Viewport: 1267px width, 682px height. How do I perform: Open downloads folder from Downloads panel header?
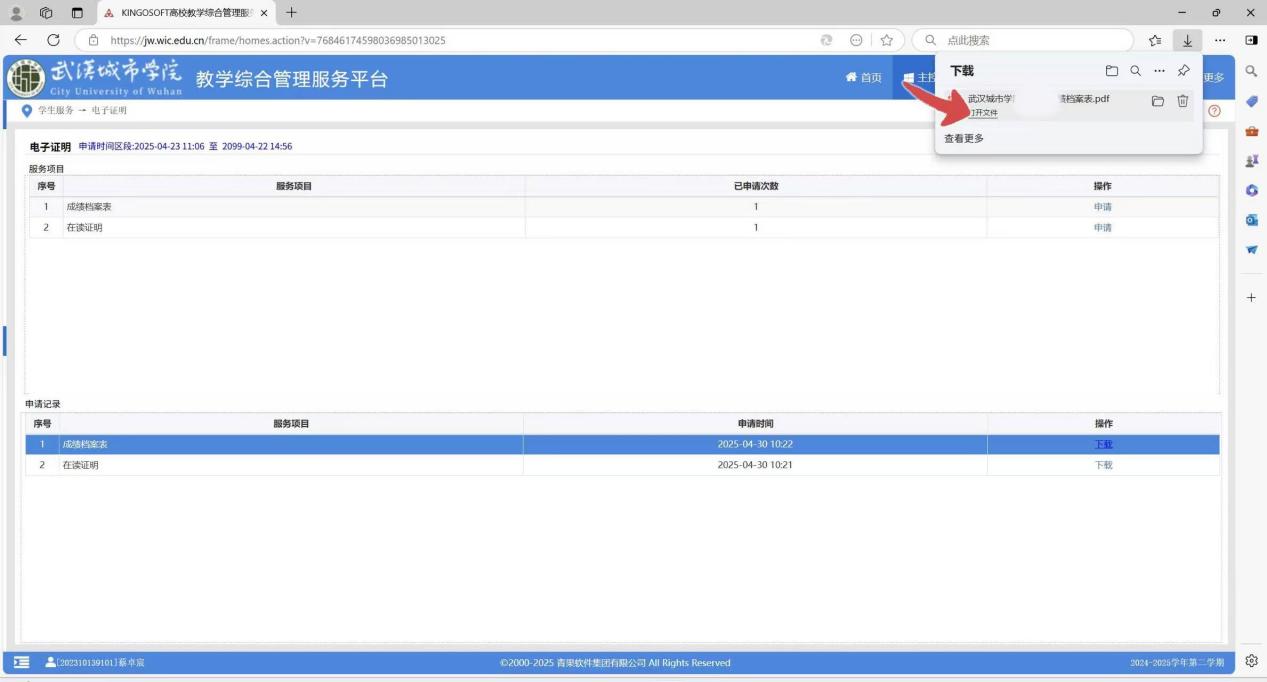click(x=1111, y=71)
